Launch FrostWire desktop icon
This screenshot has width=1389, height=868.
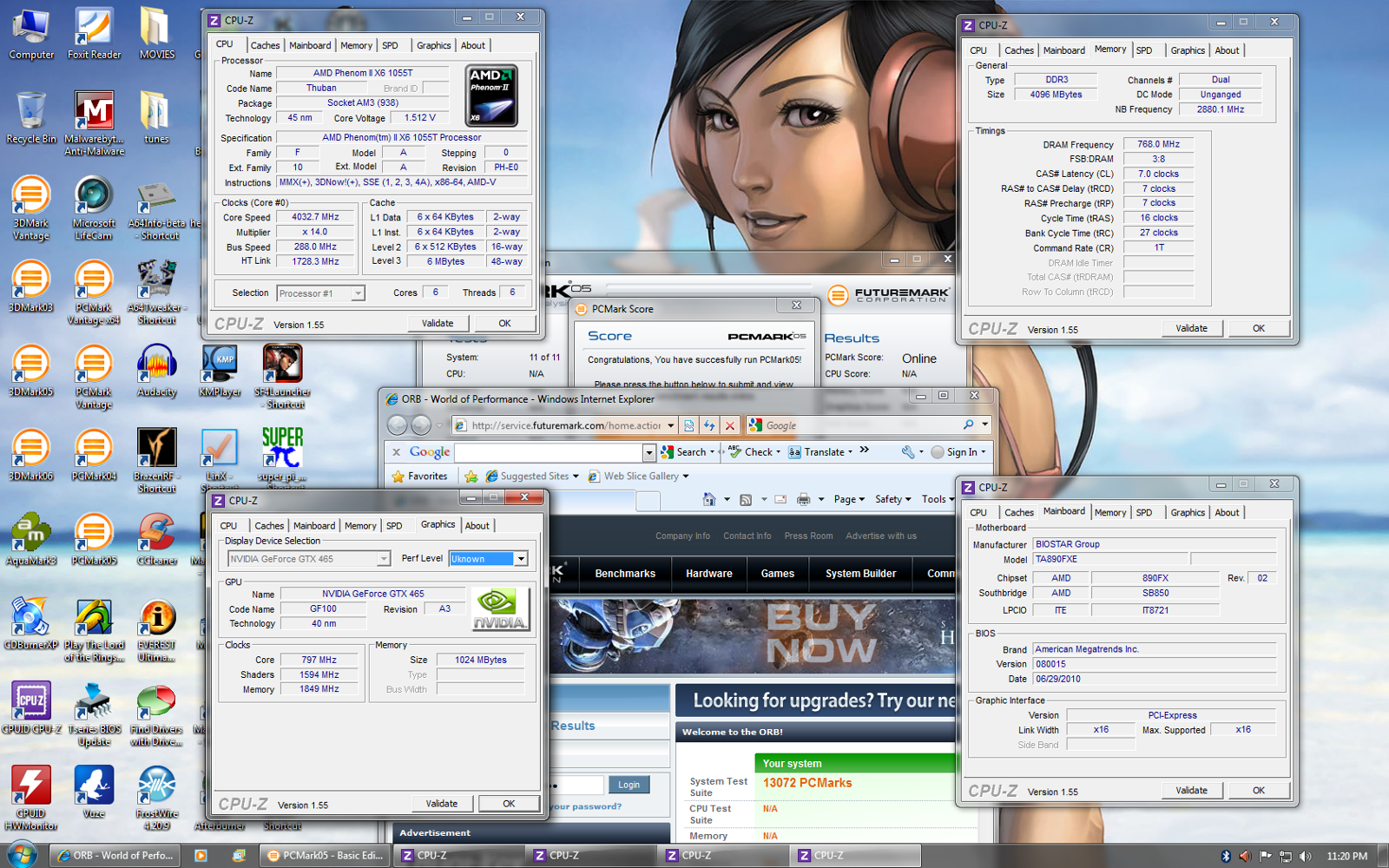[156, 799]
